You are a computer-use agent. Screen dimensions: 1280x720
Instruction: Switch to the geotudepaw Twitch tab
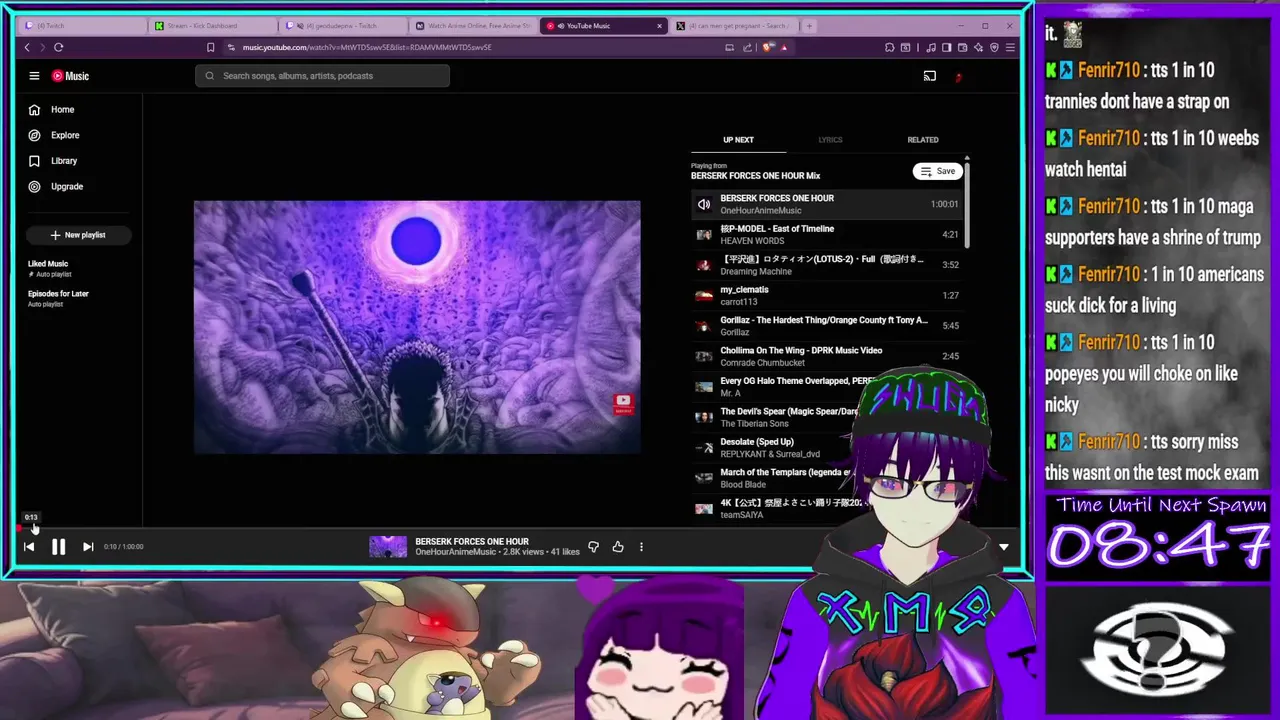(x=343, y=26)
